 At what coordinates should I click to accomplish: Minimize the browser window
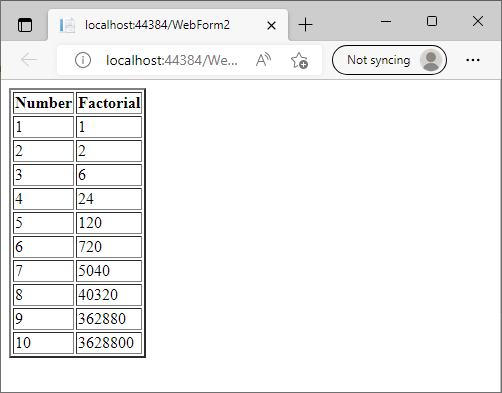(386, 21)
